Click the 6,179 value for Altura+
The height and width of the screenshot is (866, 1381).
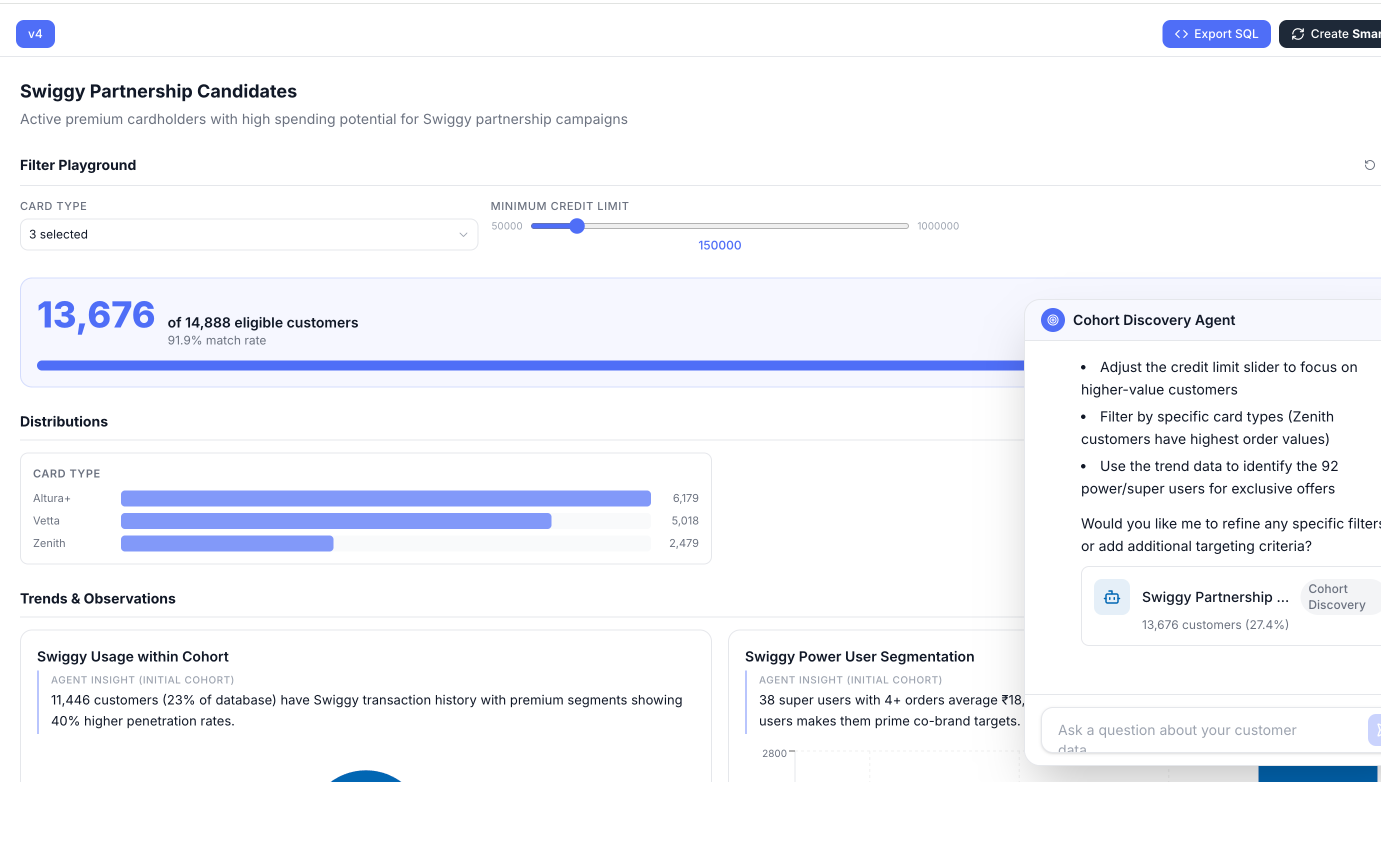(686, 498)
